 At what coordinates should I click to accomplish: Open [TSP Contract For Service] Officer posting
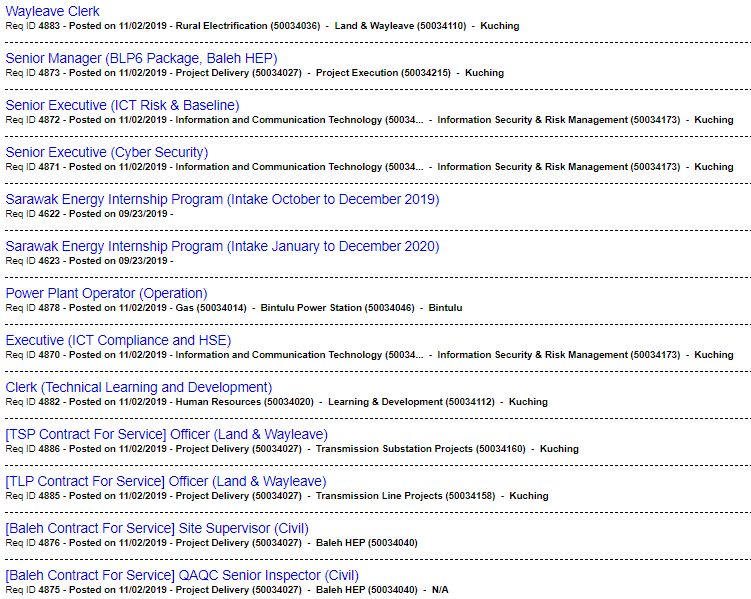pos(167,434)
